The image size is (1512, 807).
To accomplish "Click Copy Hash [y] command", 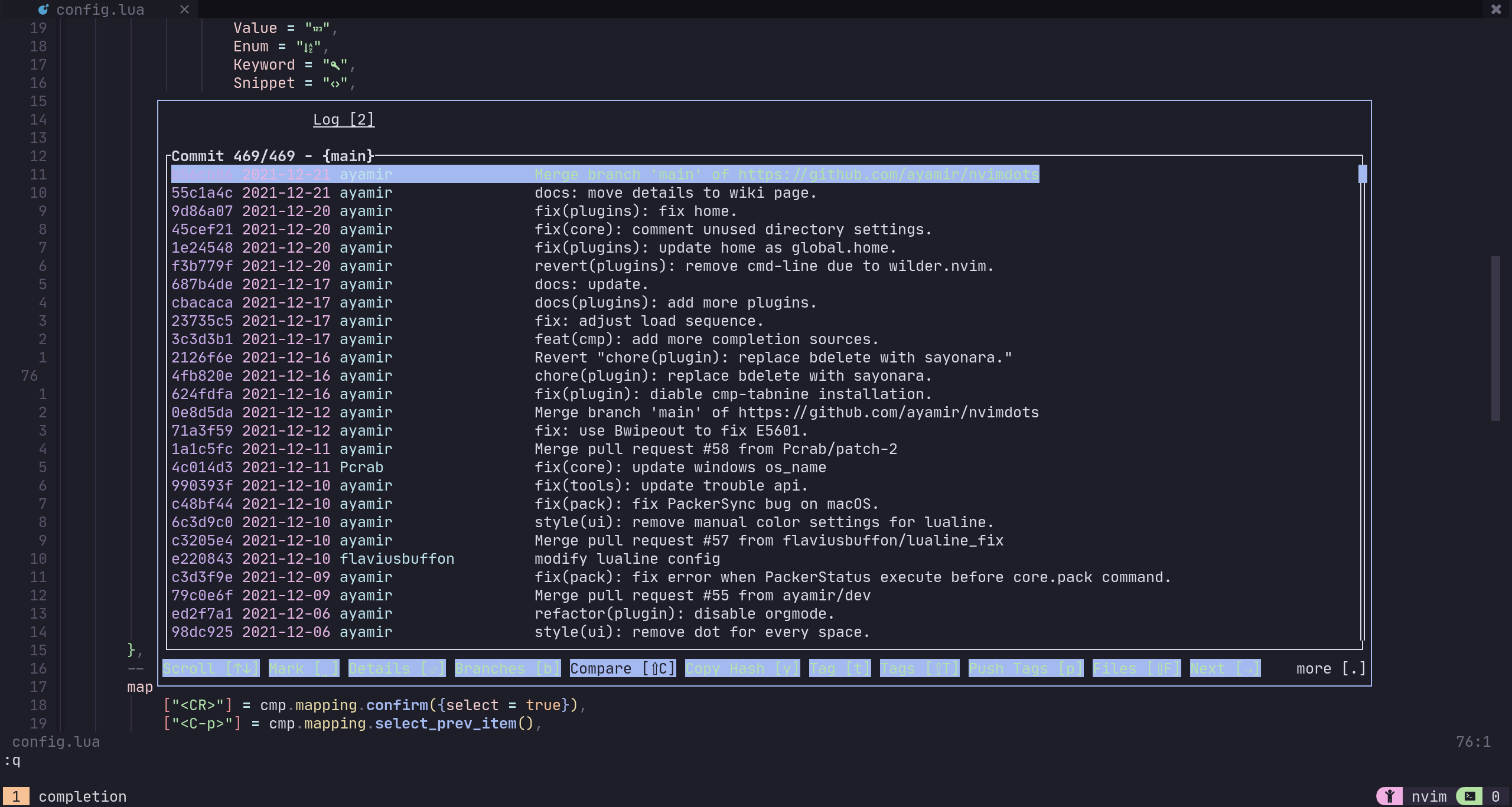I will [742, 668].
